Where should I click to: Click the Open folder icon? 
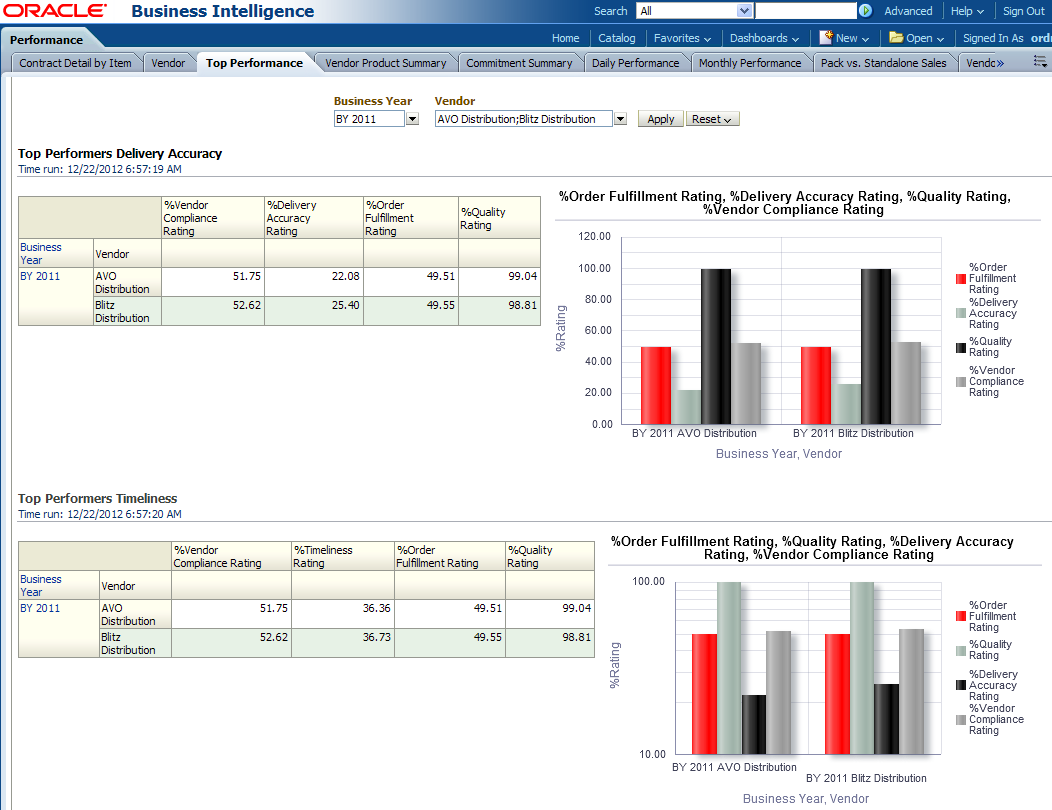point(896,38)
